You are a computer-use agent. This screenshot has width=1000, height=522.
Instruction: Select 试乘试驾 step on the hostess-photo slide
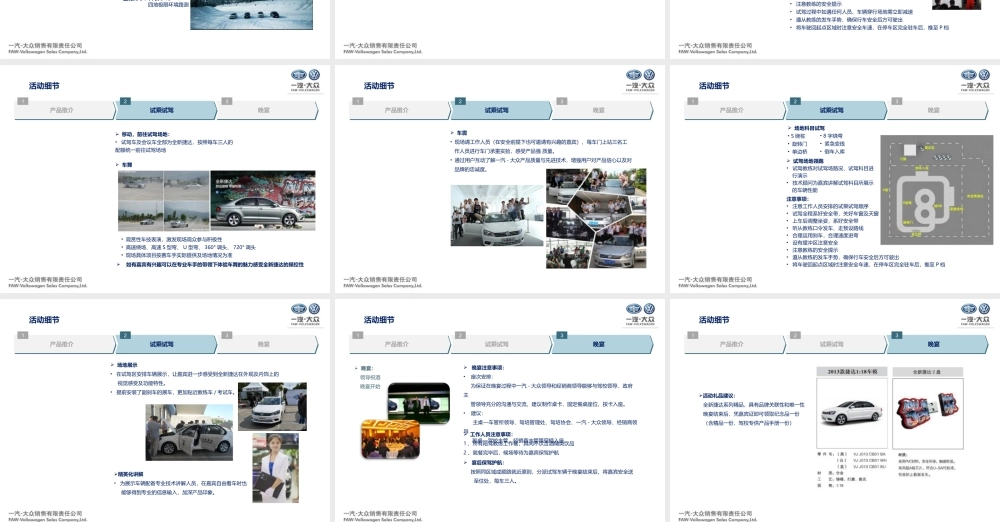point(165,344)
